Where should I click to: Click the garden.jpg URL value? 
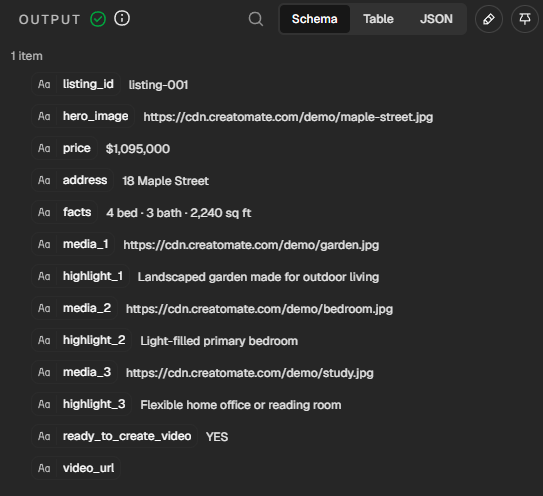point(251,245)
